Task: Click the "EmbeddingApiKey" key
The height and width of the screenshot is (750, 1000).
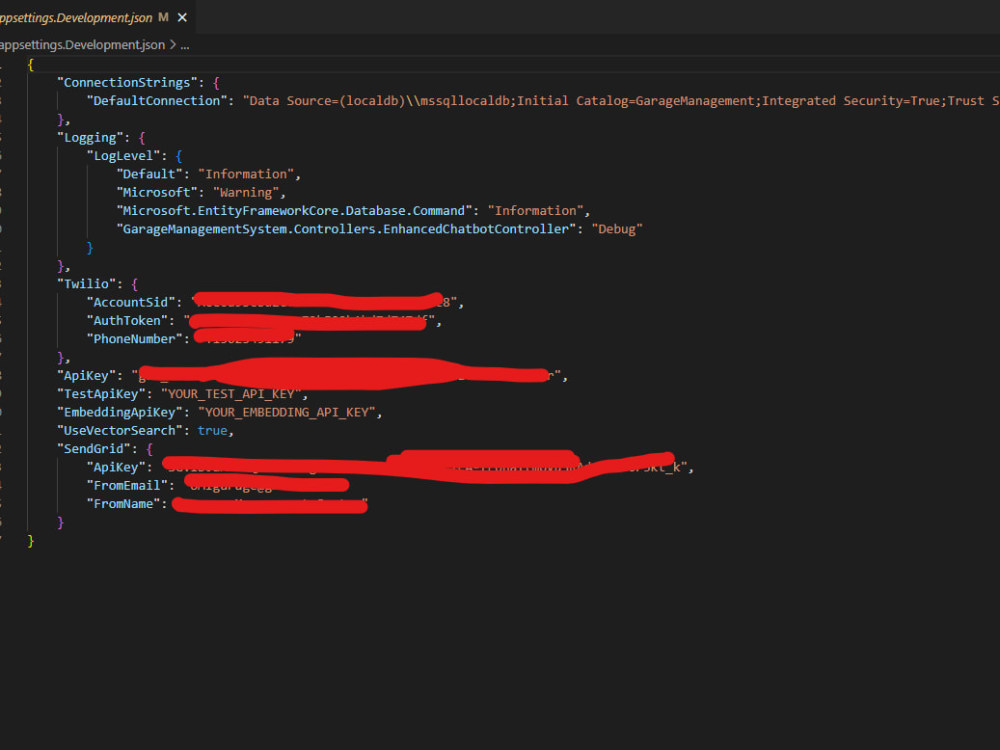Action: [120, 413]
